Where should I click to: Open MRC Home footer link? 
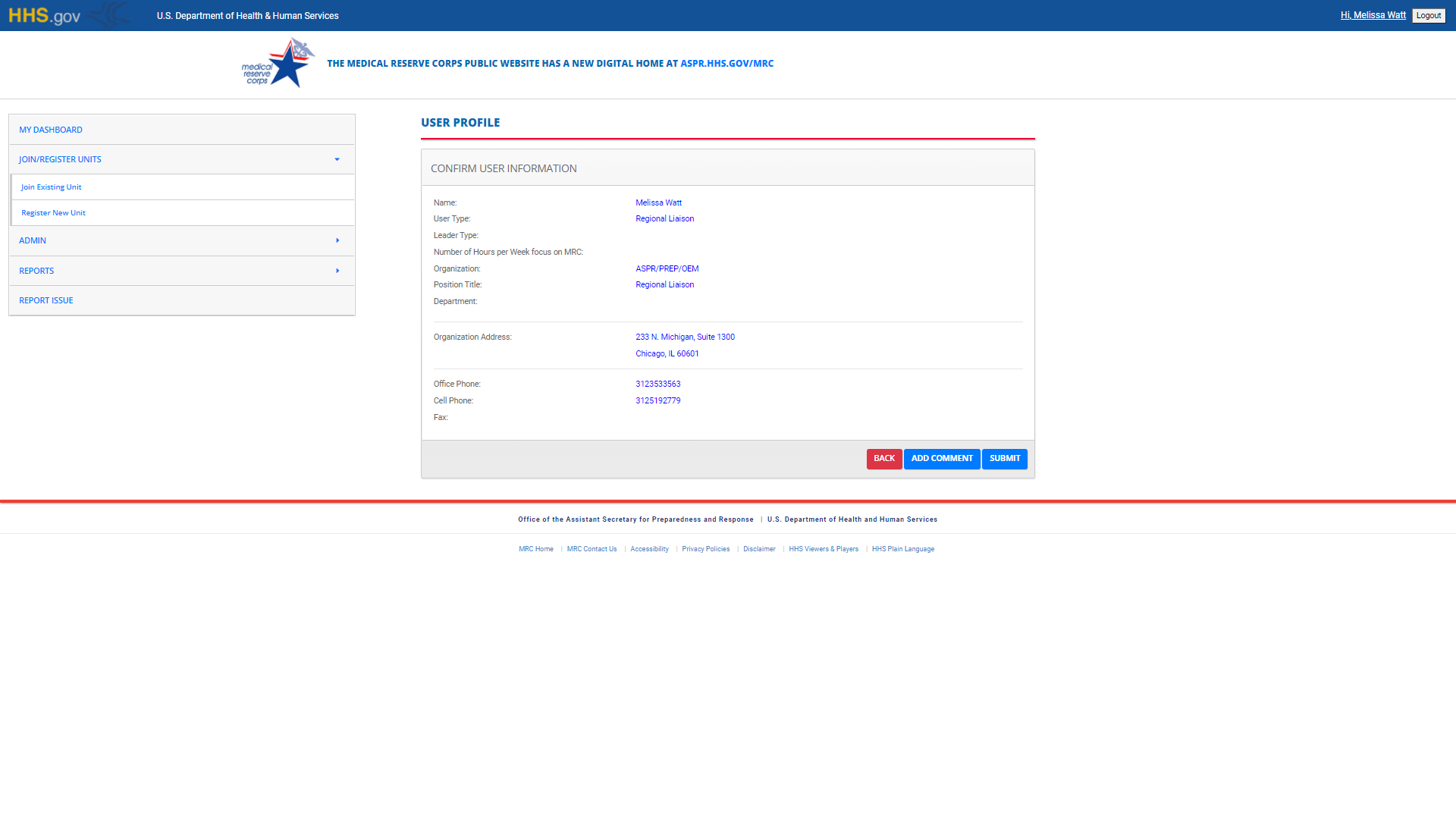[x=536, y=549]
